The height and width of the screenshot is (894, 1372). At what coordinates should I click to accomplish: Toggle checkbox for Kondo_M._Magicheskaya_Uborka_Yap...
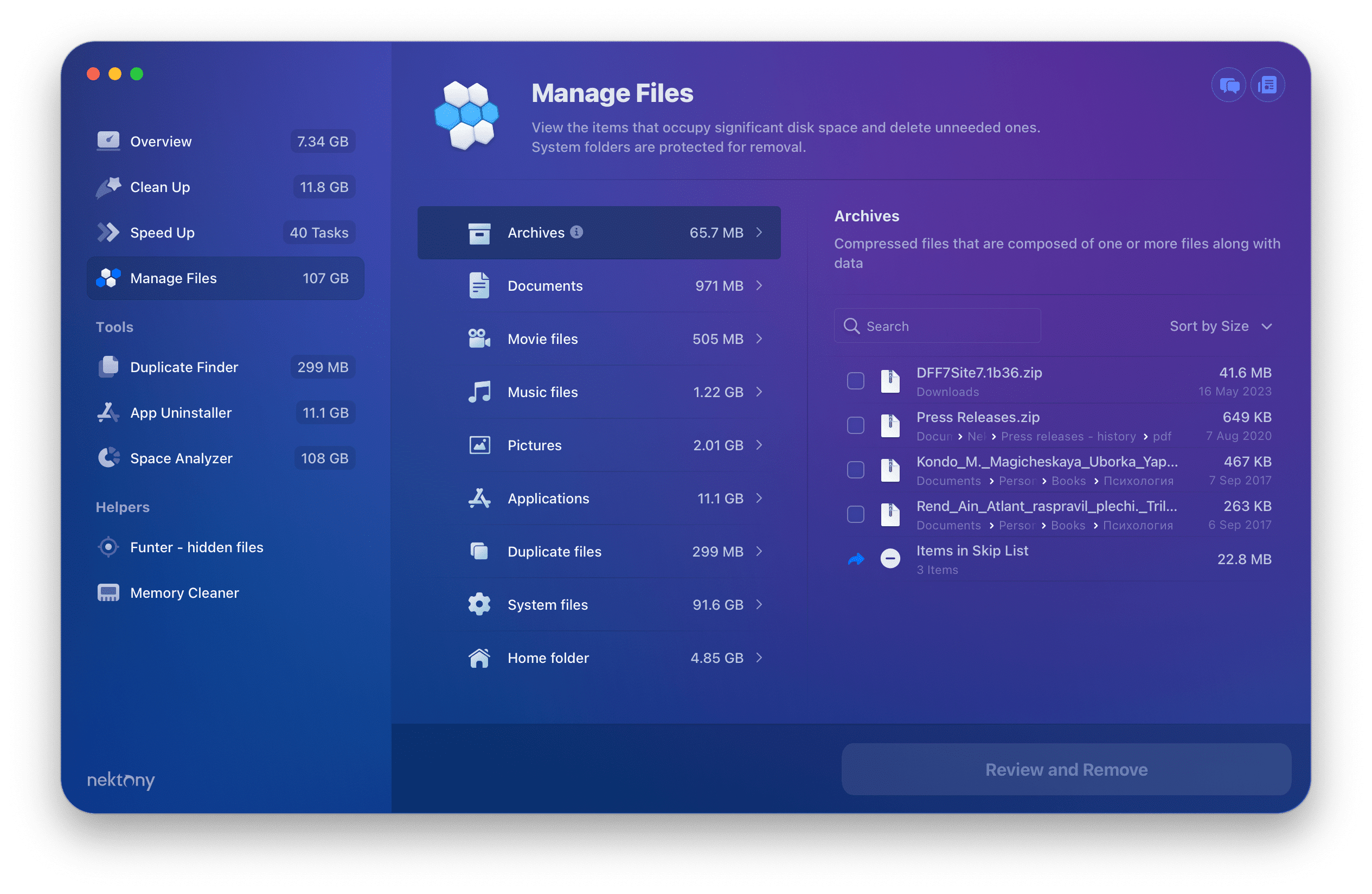click(857, 468)
